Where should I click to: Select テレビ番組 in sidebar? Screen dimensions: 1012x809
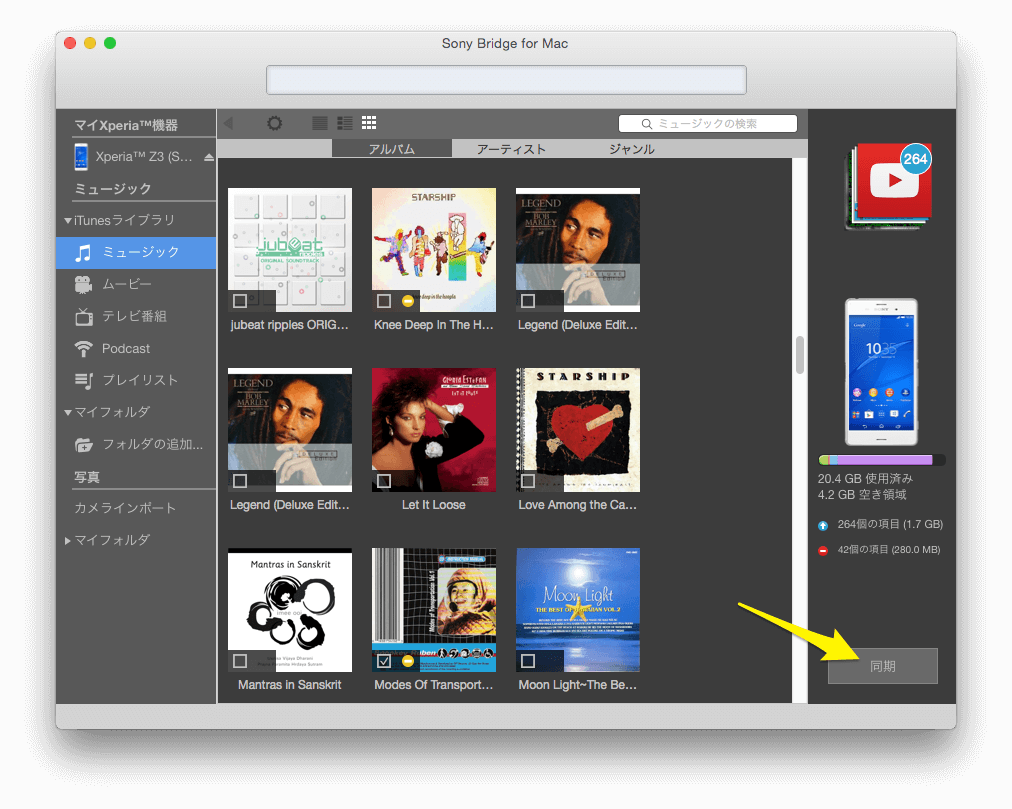coord(136,316)
